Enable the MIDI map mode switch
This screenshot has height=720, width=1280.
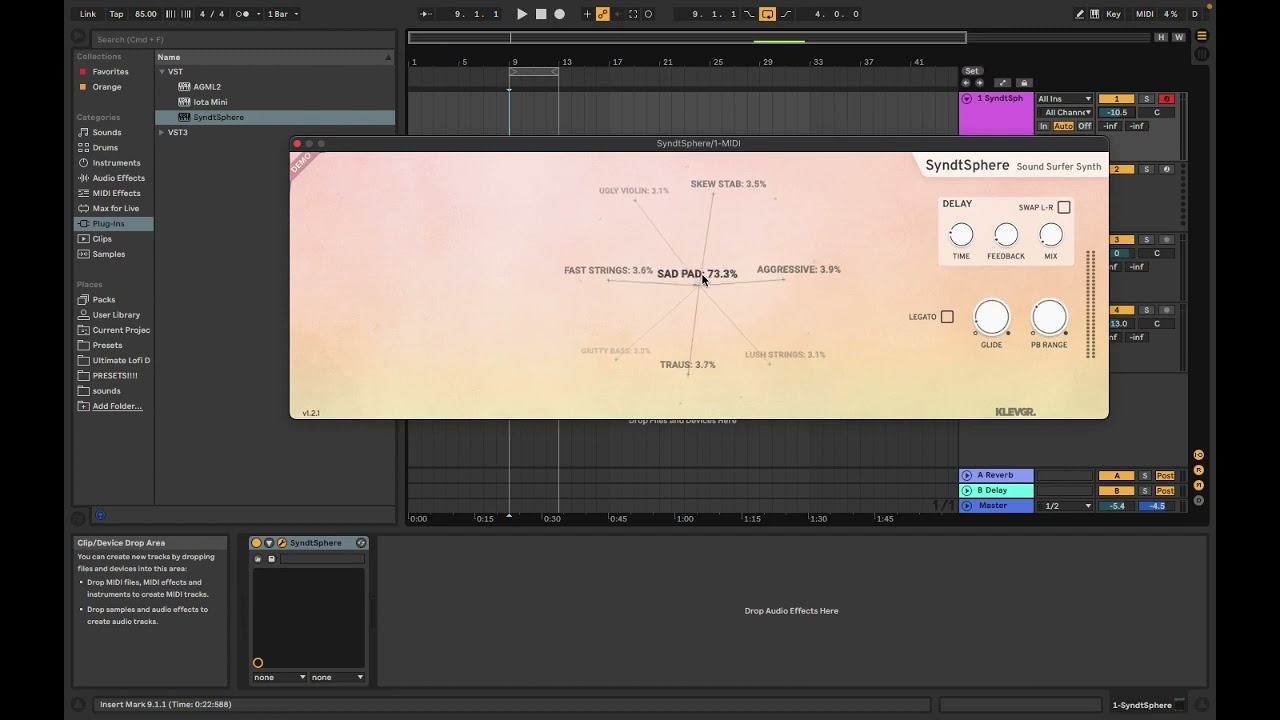pyautogui.click(x=1145, y=14)
